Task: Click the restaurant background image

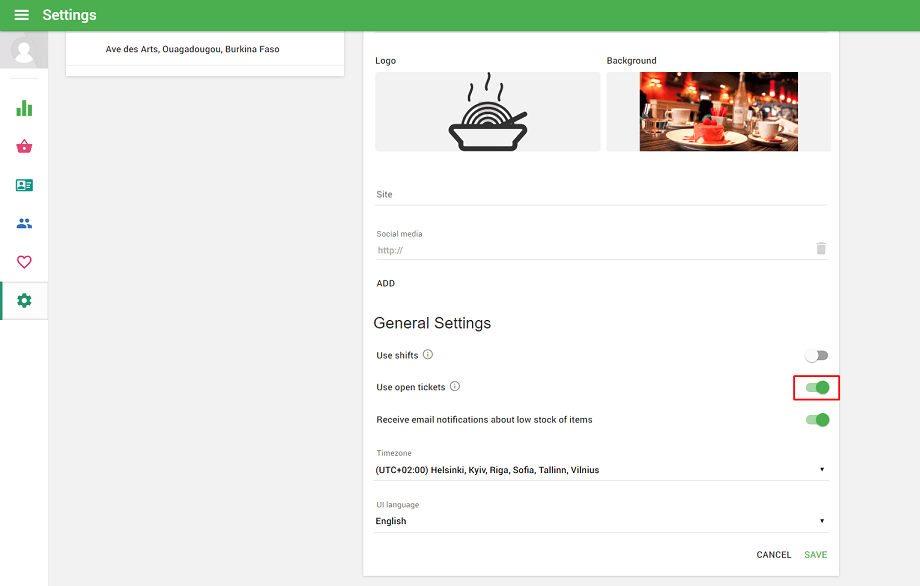Action: tap(719, 111)
